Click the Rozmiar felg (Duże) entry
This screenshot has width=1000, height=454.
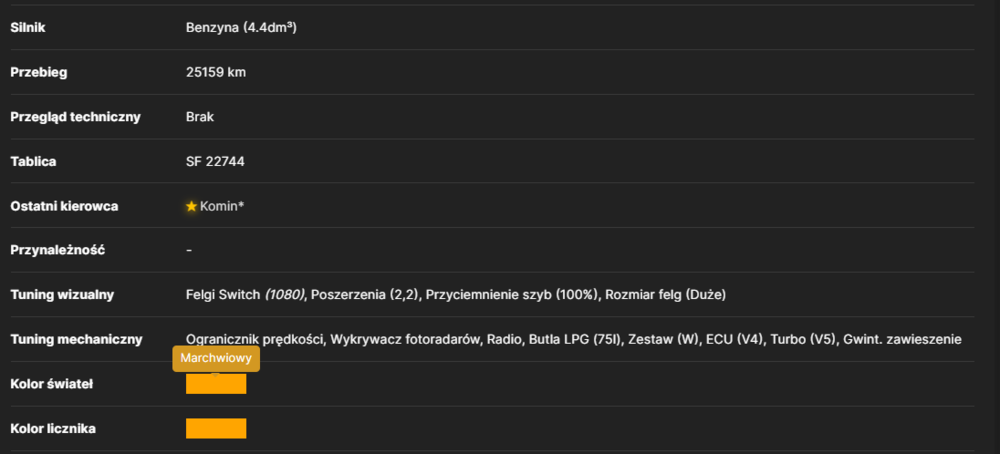tap(666, 295)
